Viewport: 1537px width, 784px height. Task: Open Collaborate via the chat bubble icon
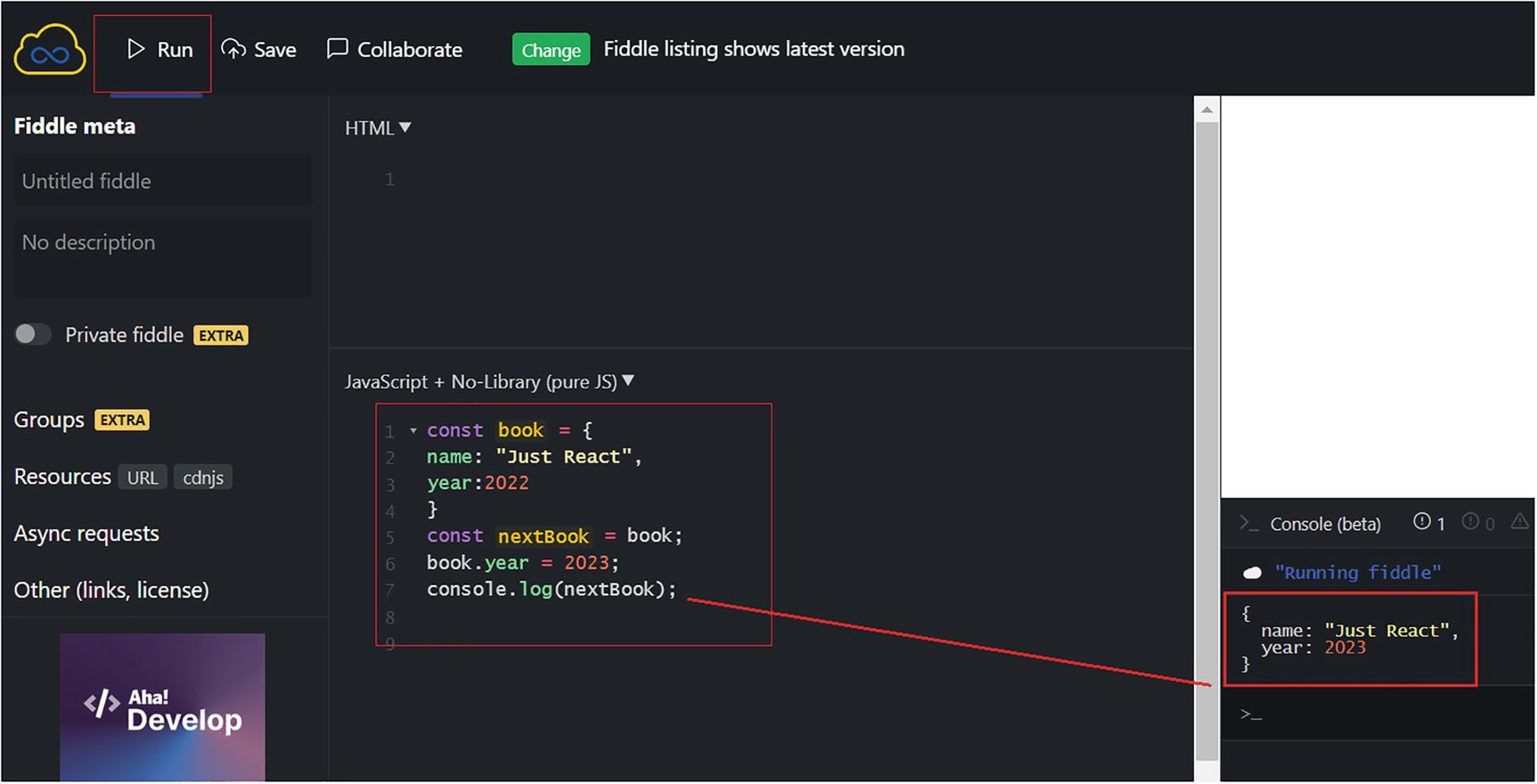pyautogui.click(x=337, y=48)
